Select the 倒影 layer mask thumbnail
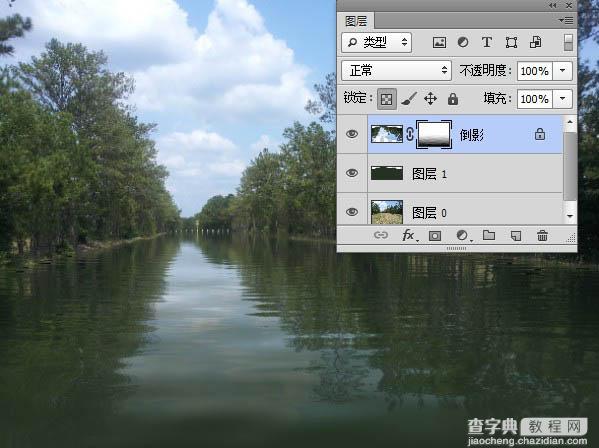This screenshot has width=599, height=448. click(434, 134)
